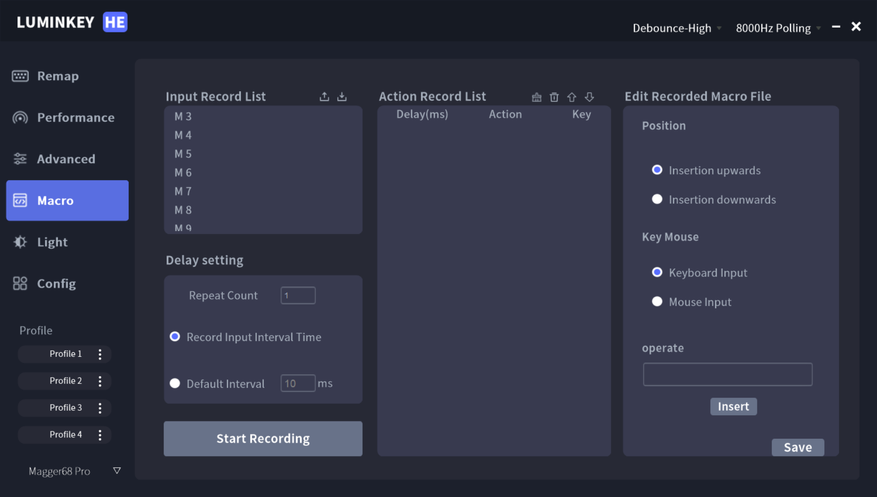Screen dimensions: 877x497
Task: Click the operate text input field
Action: pyautogui.click(x=727, y=374)
